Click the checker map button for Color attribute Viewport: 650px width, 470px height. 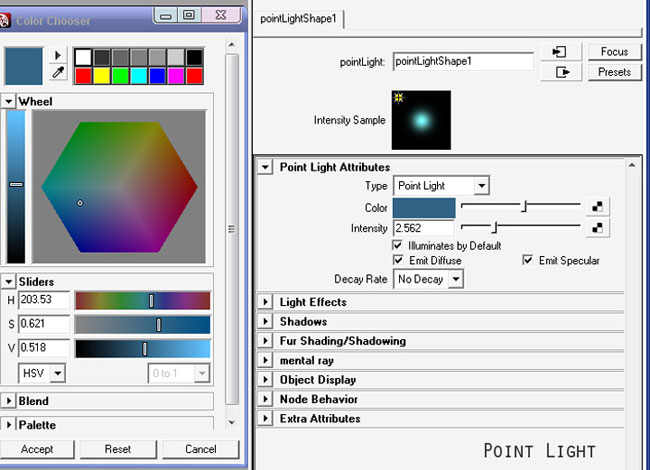point(597,206)
